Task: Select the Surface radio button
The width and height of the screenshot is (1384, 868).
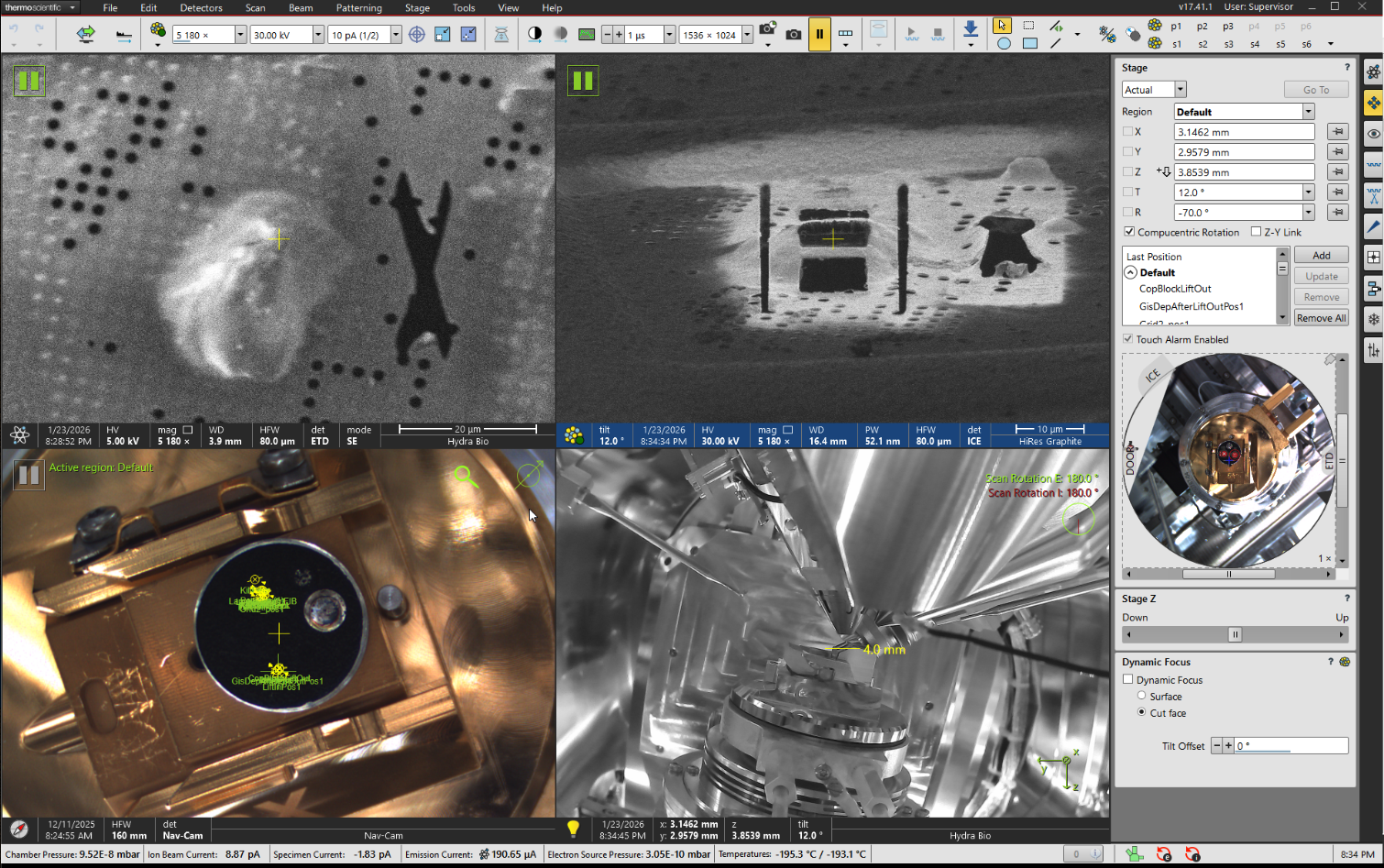Action: (x=1142, y=696)
